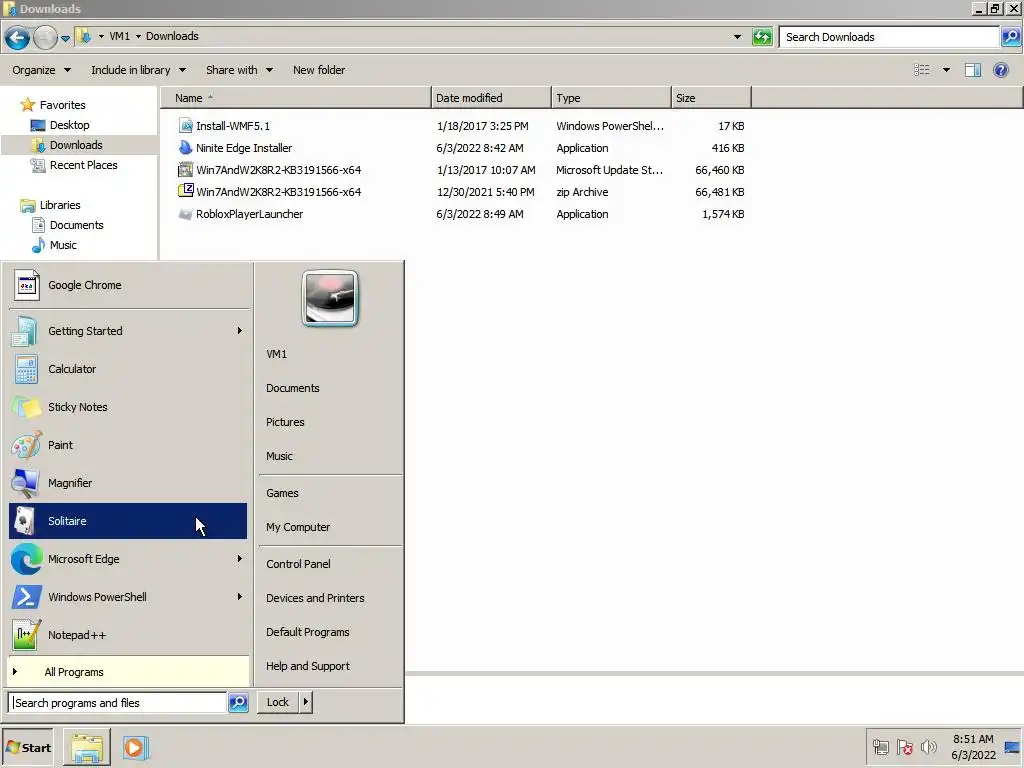Click the Forward navigation arrow

(x=45, y=37)
